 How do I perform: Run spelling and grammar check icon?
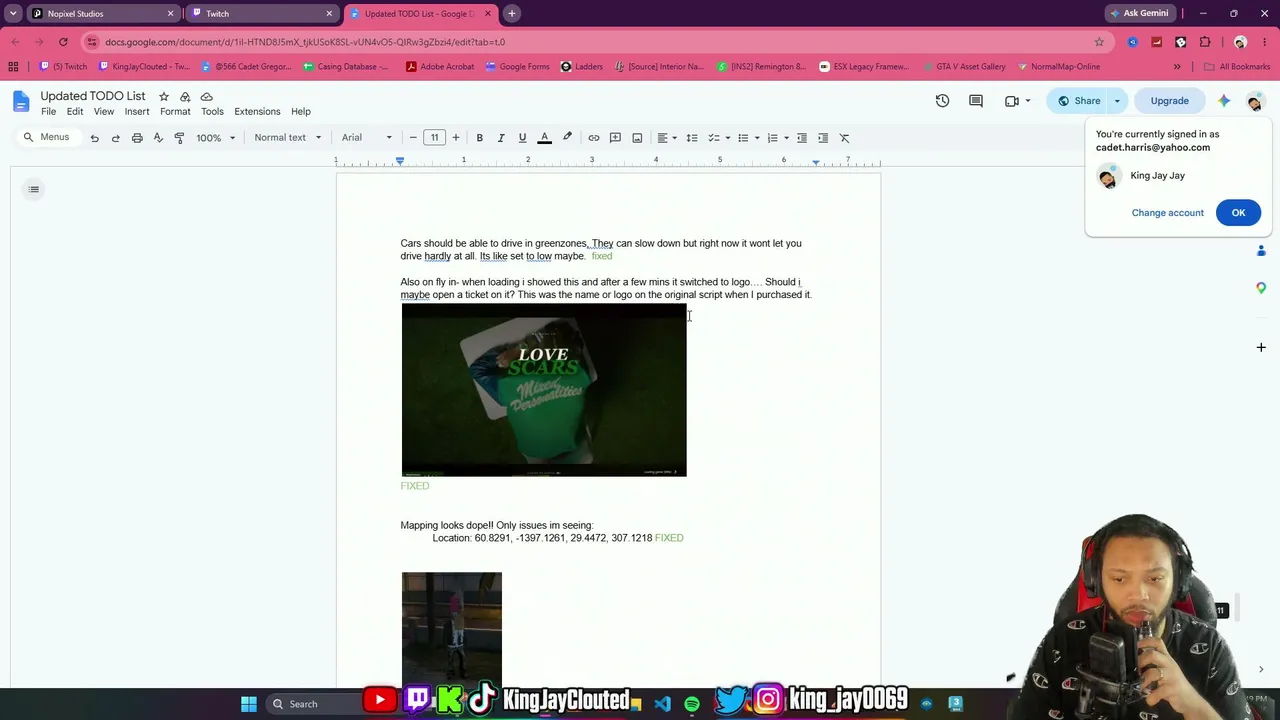(158, 138)
